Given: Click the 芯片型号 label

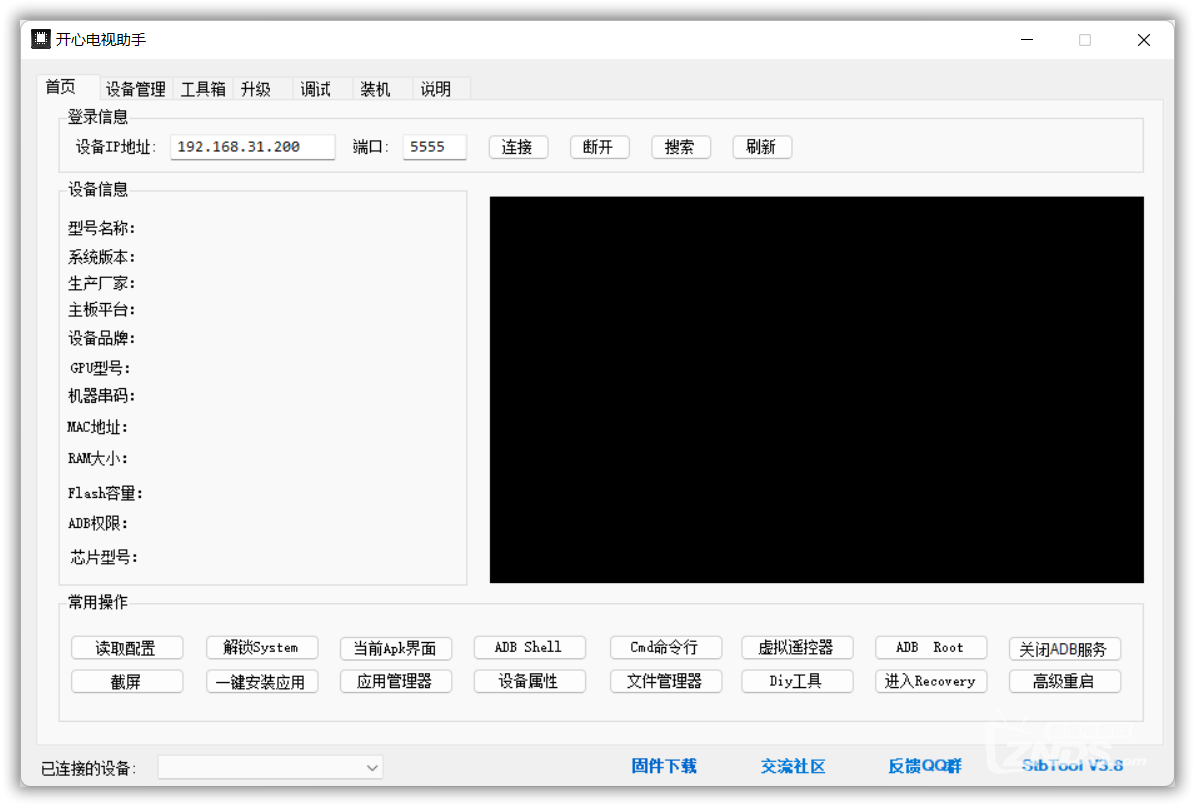Looking at the screenshot, I should (104, 557).
